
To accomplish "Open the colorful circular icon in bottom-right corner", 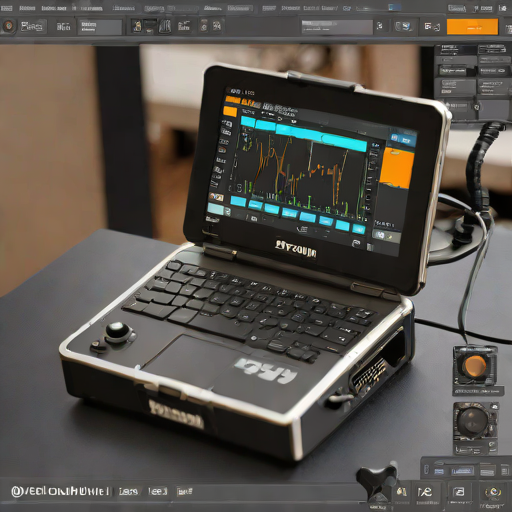I will [494, 492].
